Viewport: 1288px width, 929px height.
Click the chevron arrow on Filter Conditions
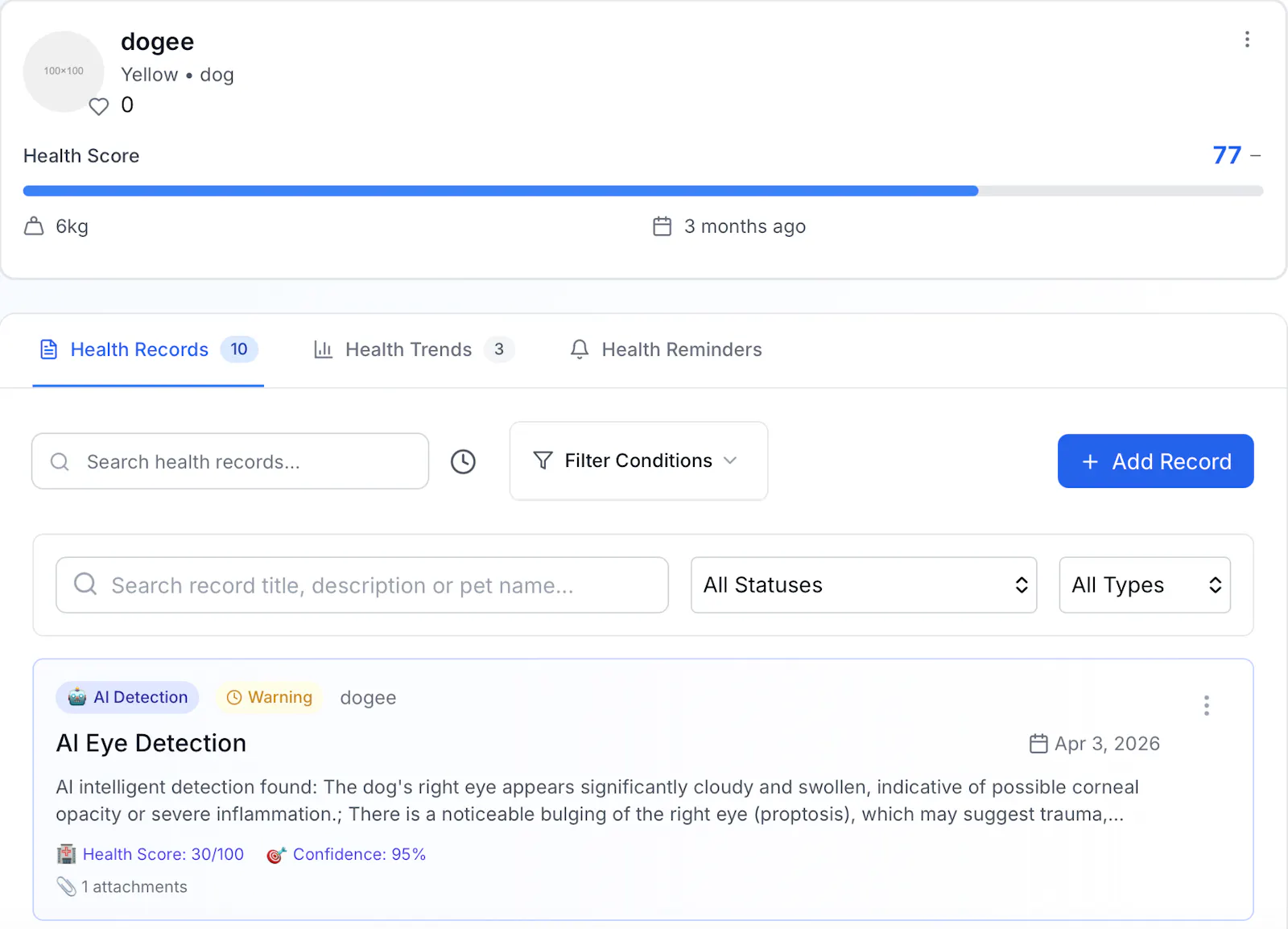click(x=730, y=460)
